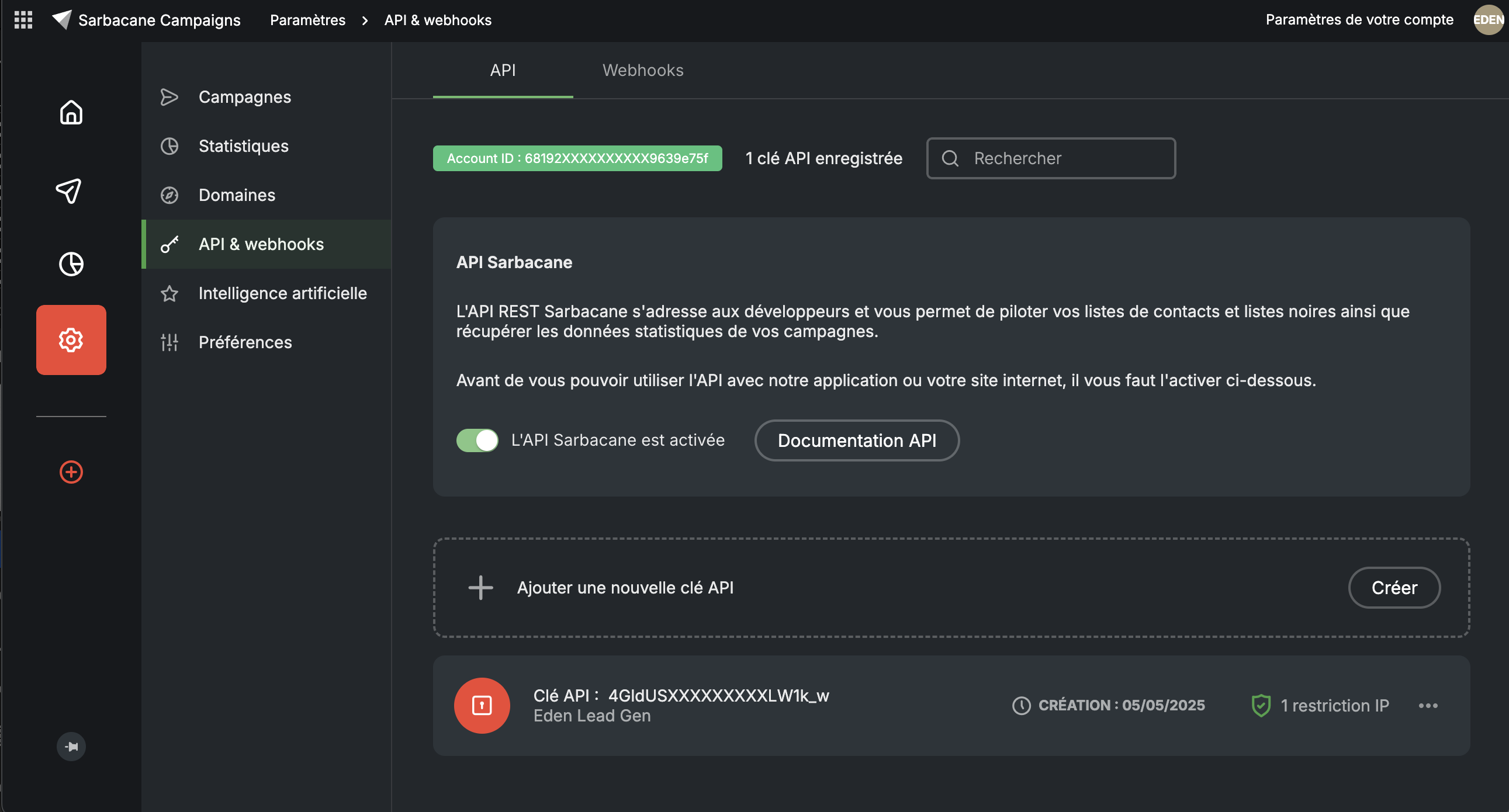The image size is (1509, 812).
Task: Click the clock icon next to CRÉATION
Action: [1021, 706]
